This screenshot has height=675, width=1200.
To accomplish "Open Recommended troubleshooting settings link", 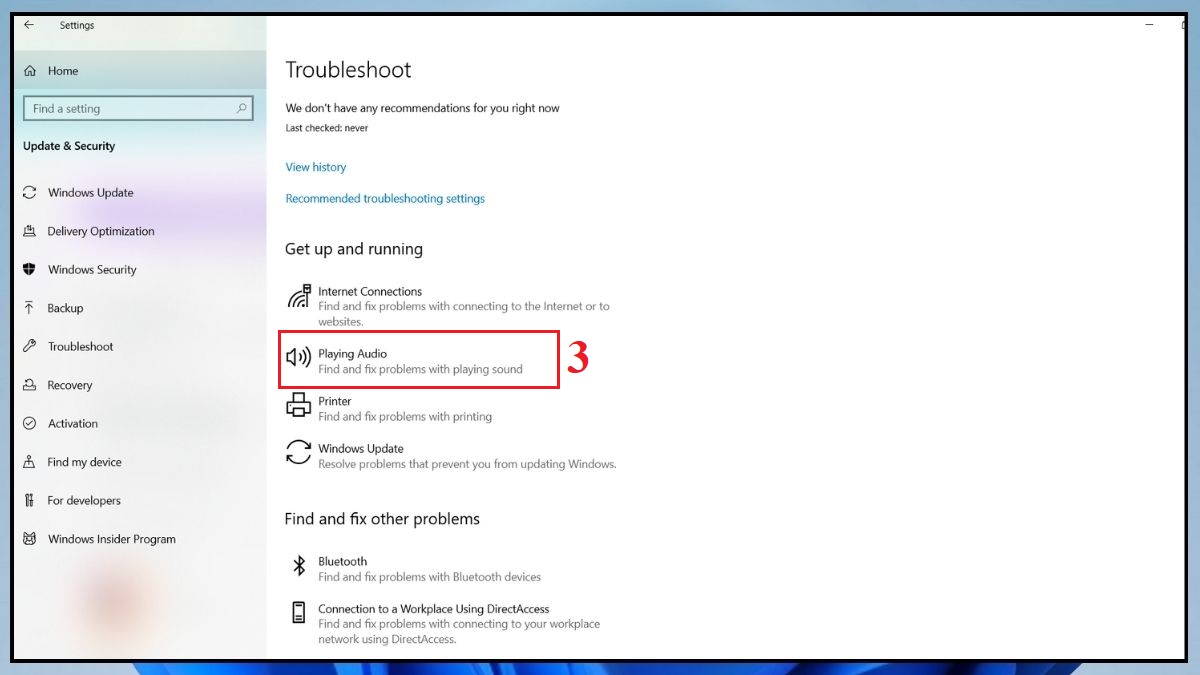I will click(x=385, y=199).
